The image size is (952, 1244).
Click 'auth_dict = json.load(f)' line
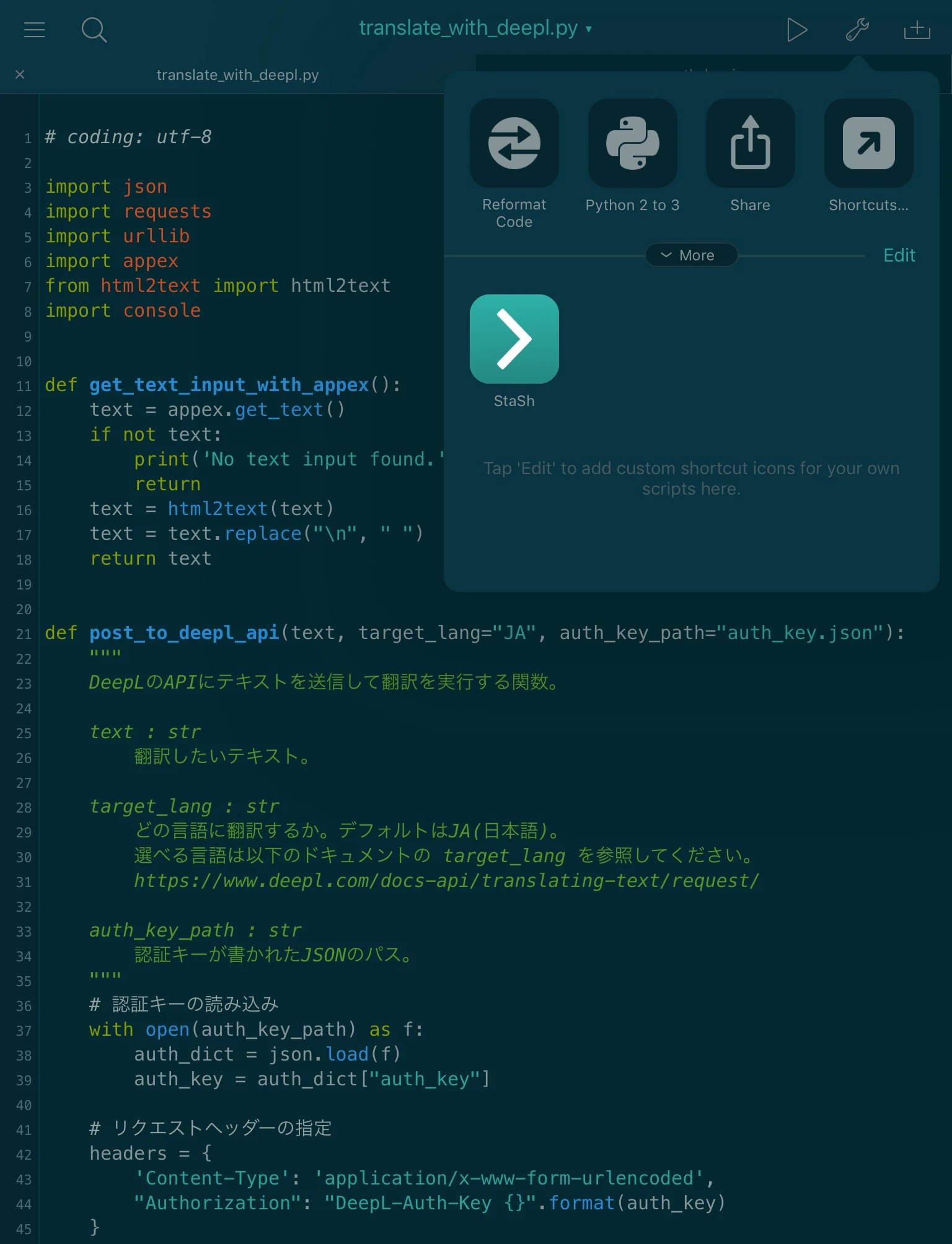click(268, 1054)
